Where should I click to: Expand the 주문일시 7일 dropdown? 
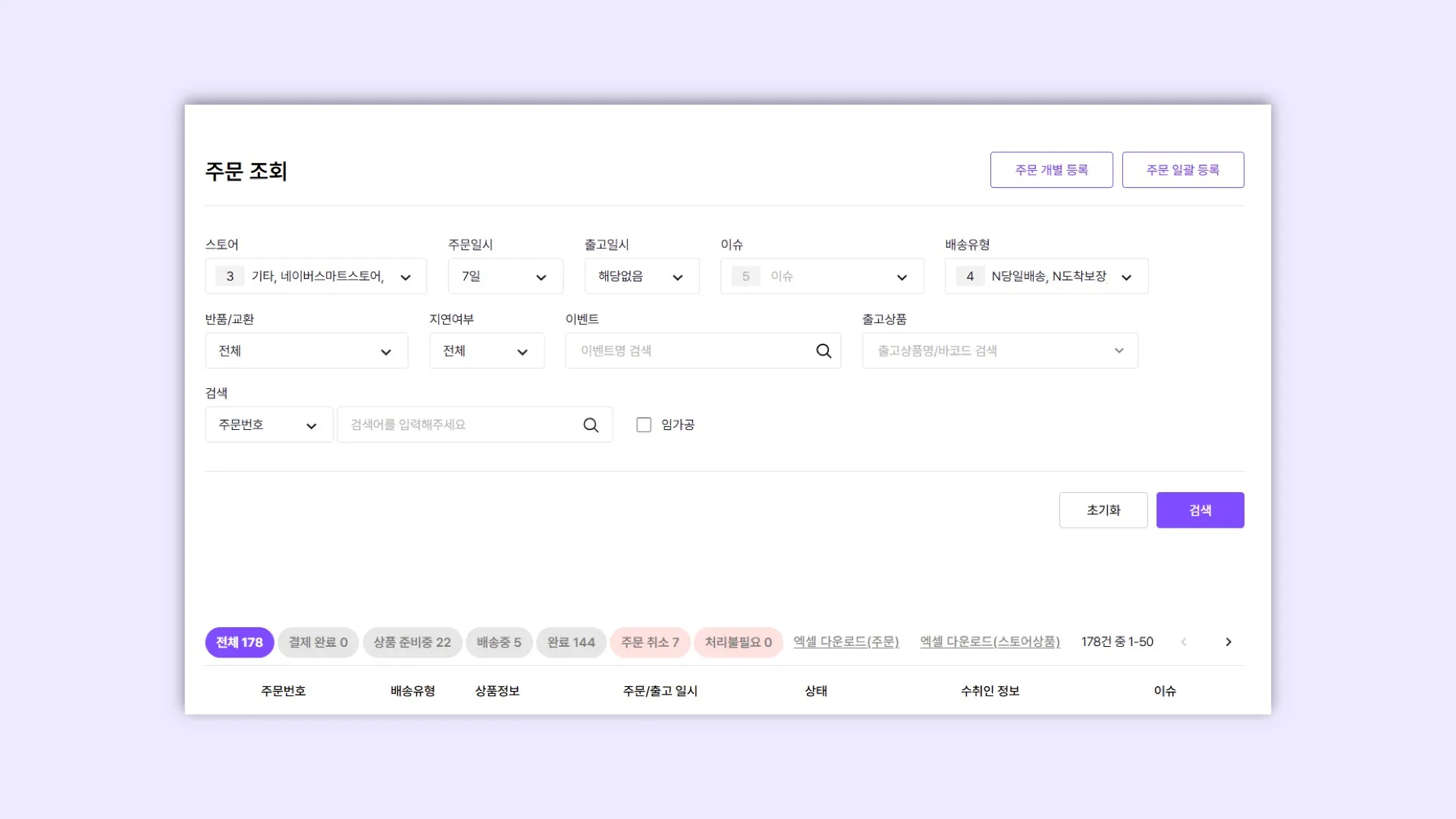pos(505,277)
